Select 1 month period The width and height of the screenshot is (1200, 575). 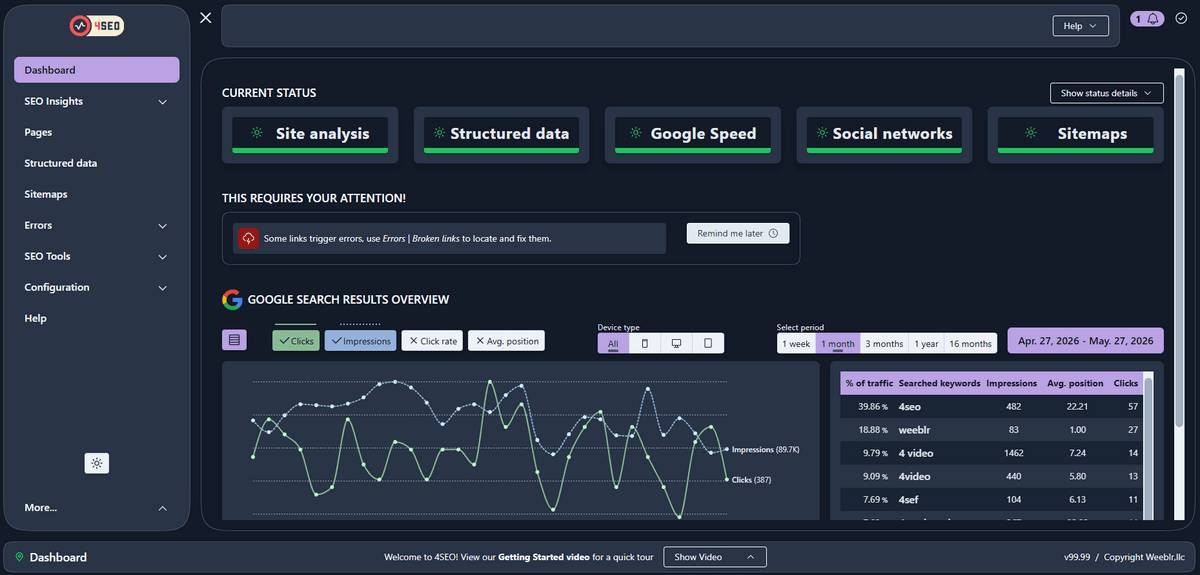click(x=838, y=343)
